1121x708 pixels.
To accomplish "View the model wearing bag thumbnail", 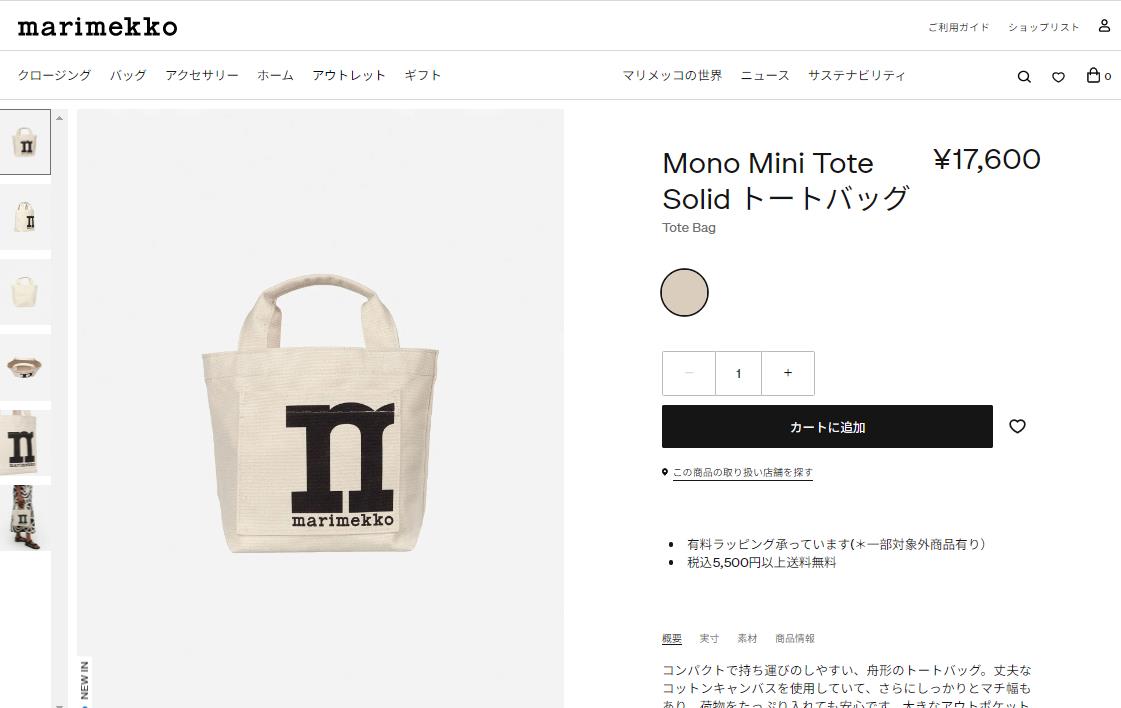I will pyautogui.click(x=24, y=518).
